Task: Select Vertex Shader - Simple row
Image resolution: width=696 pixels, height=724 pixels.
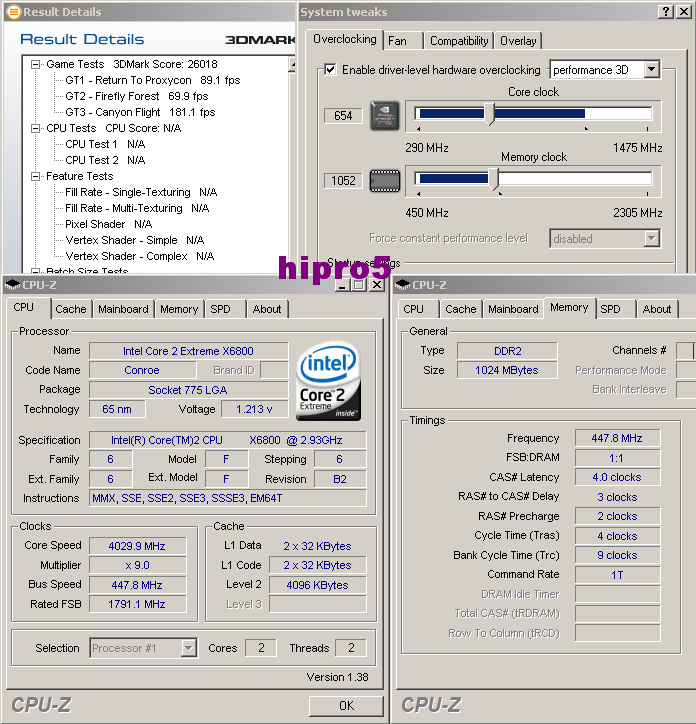Action: [135, 240]
